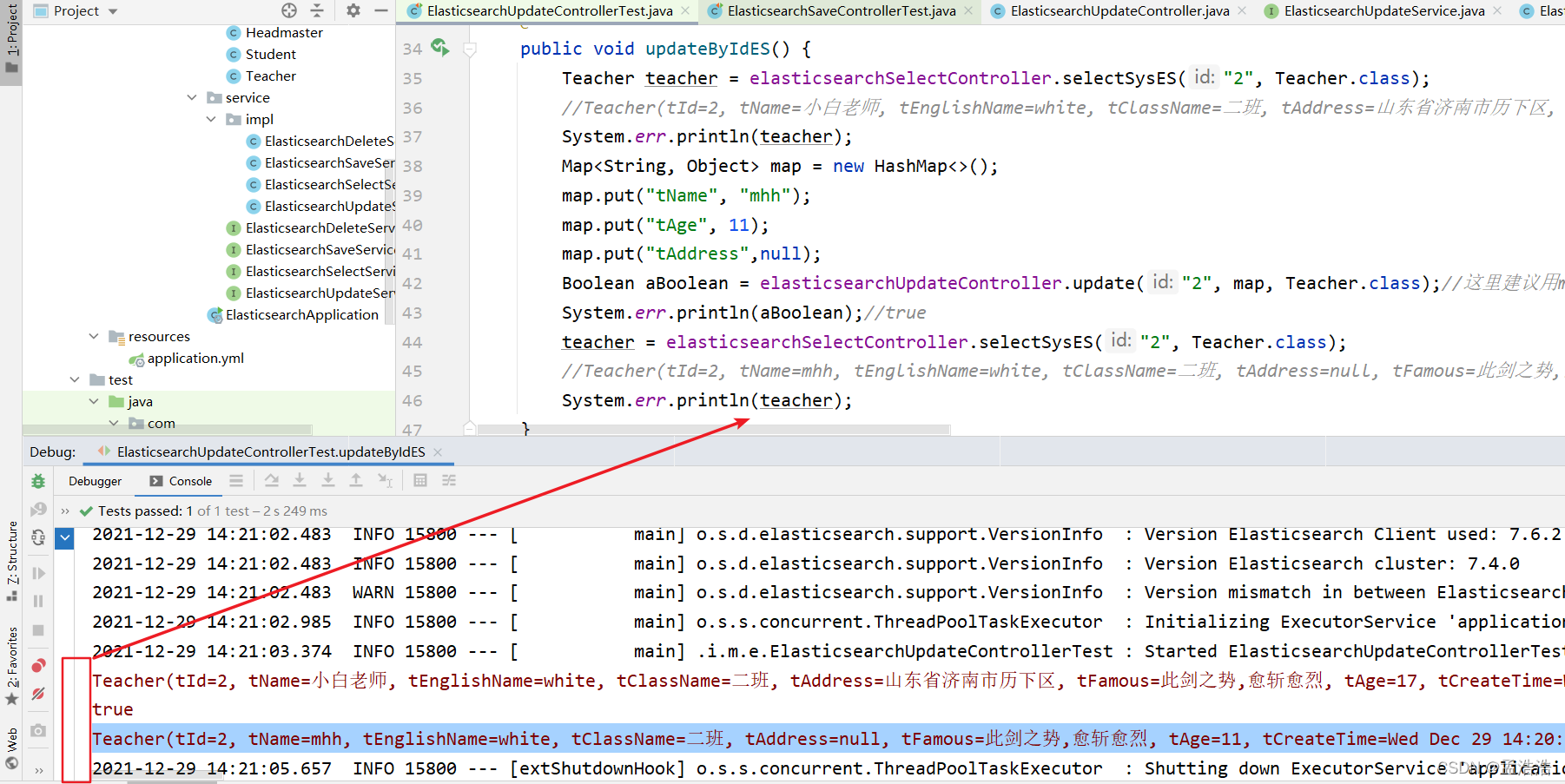The height and width of the screenshot is (784, 1565).
Task: View breakpoints with the red circles icon
Action: tap(38, 666)
